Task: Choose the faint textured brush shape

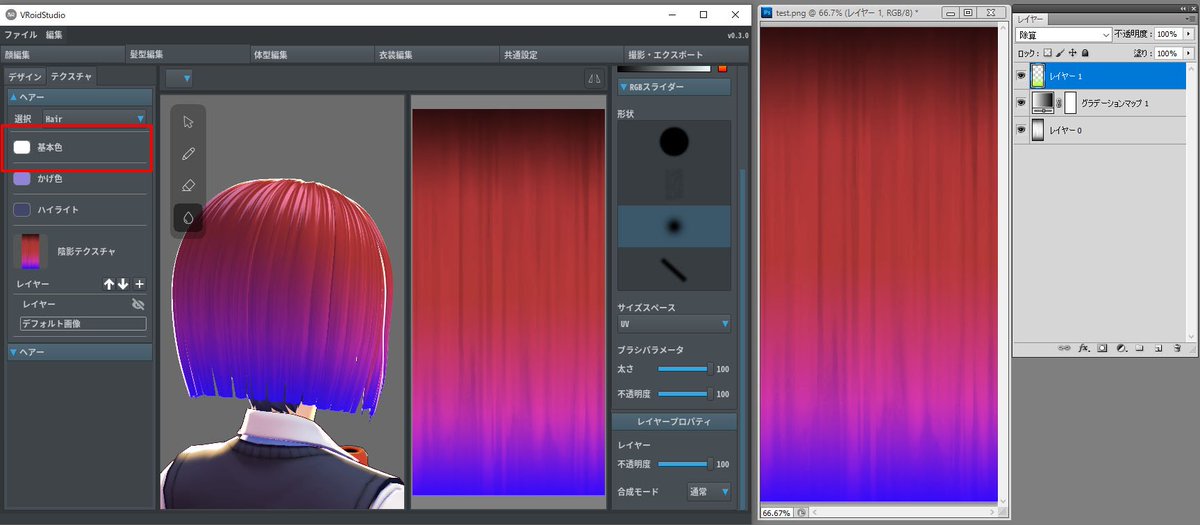Action: click(673, 184)
